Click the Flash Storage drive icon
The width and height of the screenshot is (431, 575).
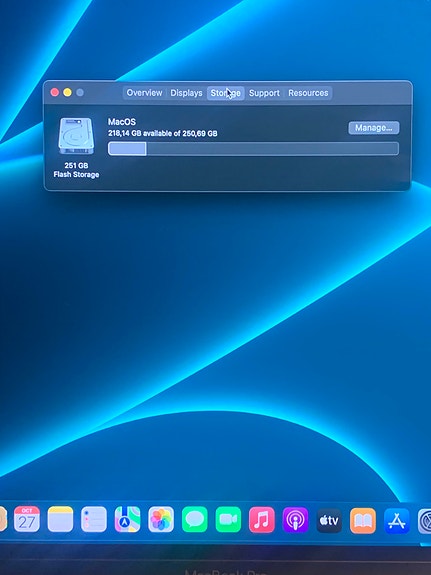tap(76, 136)
